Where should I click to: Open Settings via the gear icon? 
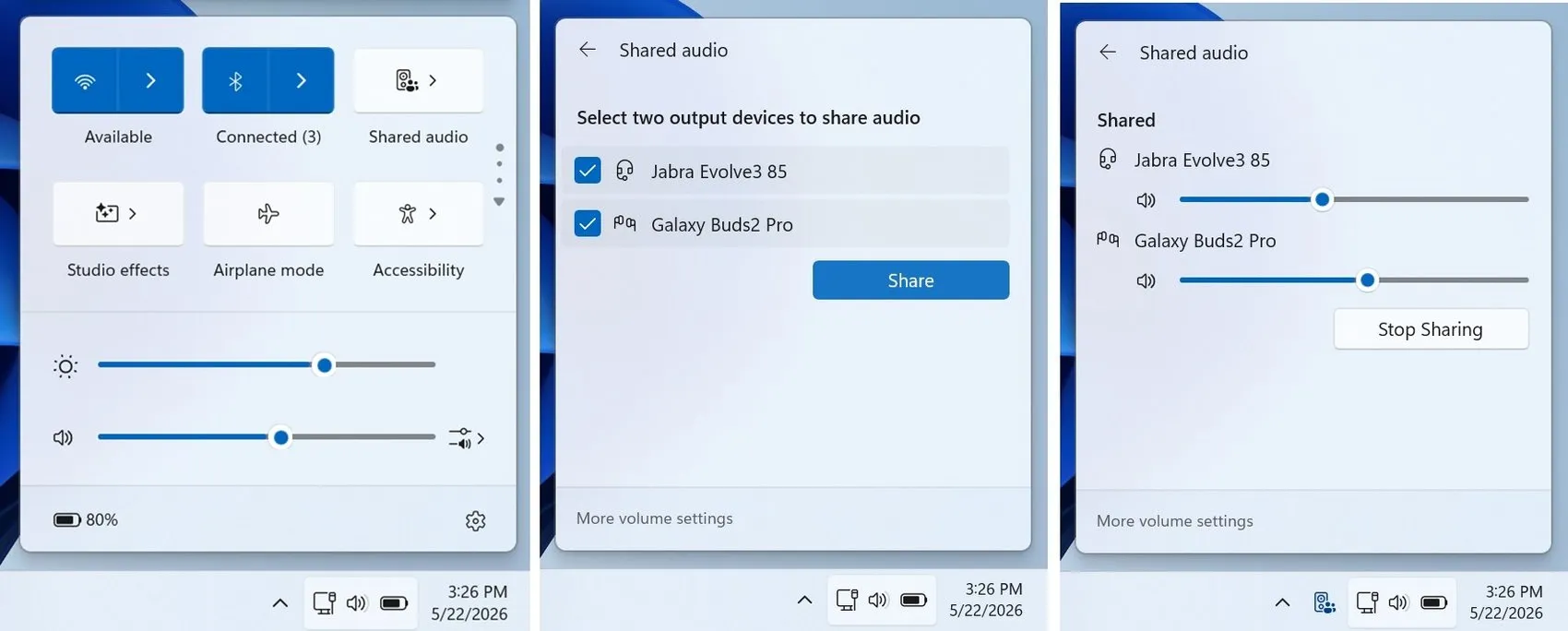pyautogui.click(x=476, y=521)
